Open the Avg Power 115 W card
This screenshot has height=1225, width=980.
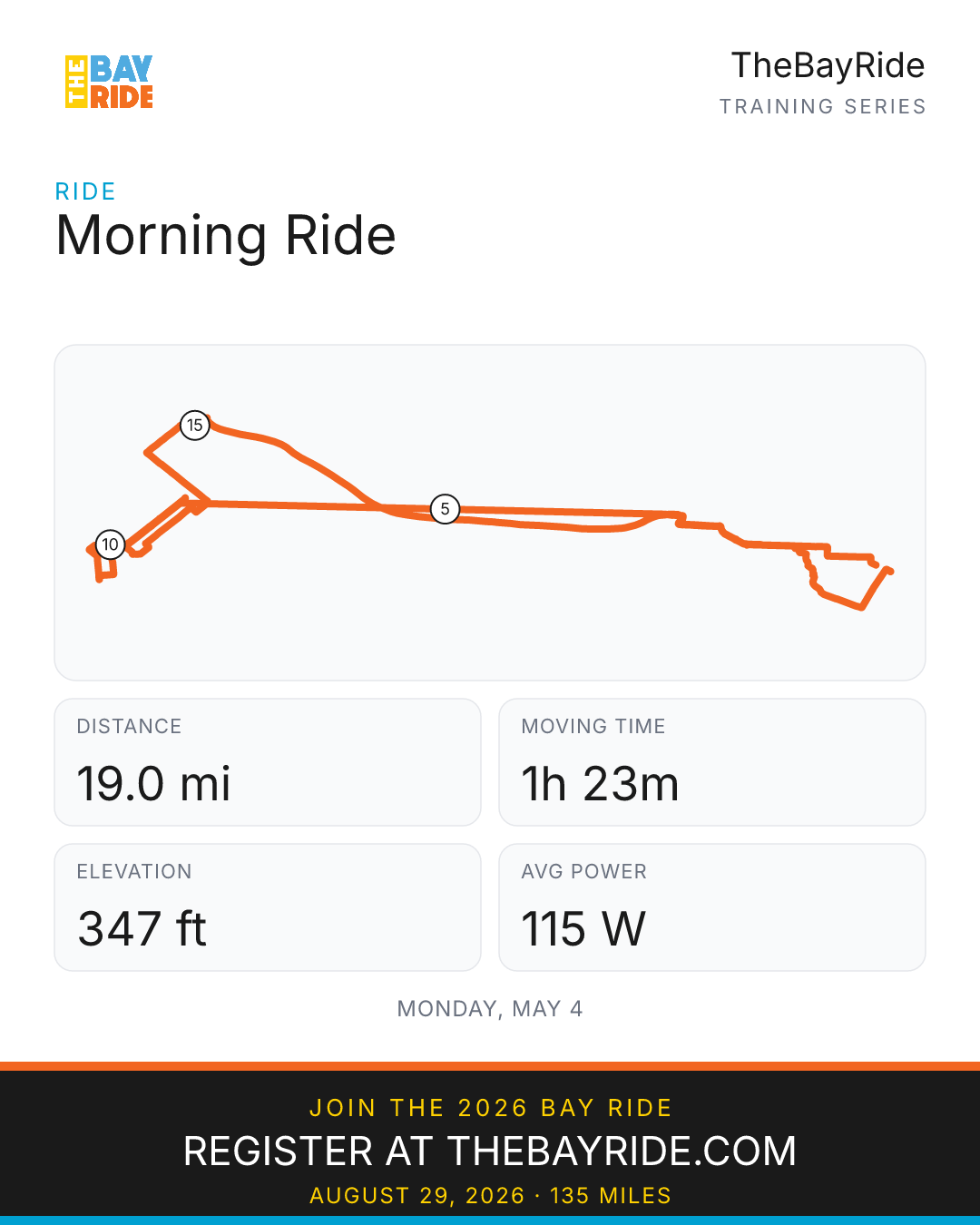(712, 907)
